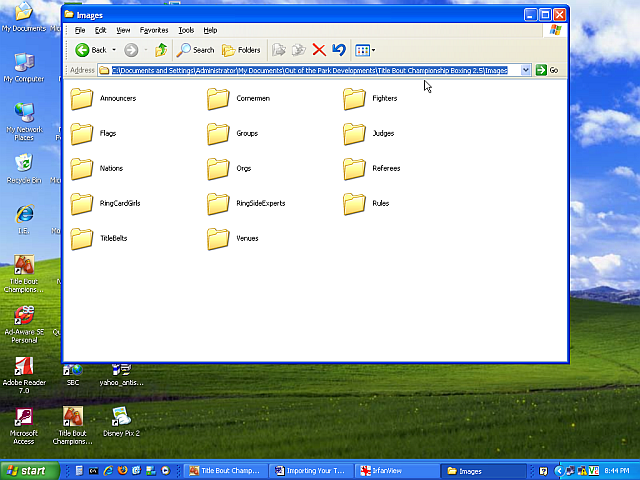Toggle the Folders pane button
The image size is (640, 480).
point(241,50)
